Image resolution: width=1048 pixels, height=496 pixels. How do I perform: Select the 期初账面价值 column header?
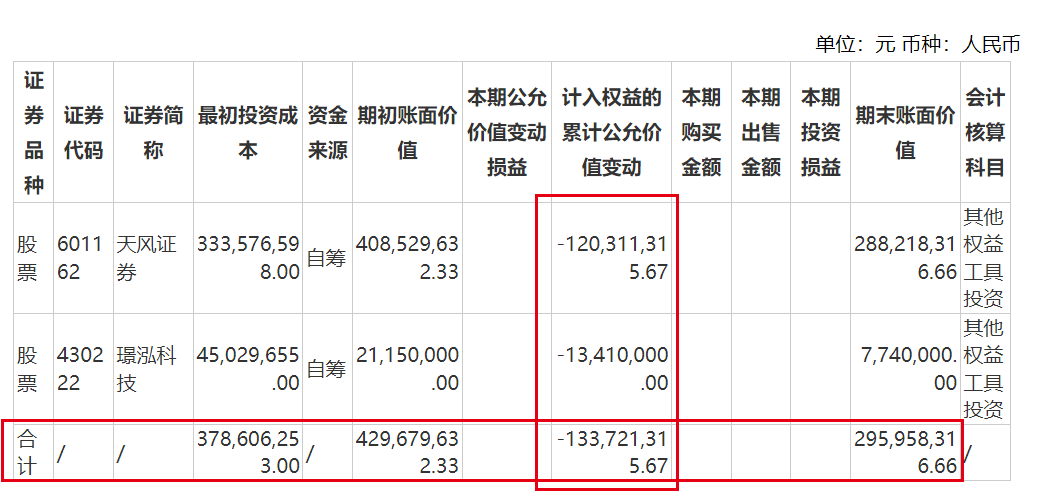[x=407, y=132]
